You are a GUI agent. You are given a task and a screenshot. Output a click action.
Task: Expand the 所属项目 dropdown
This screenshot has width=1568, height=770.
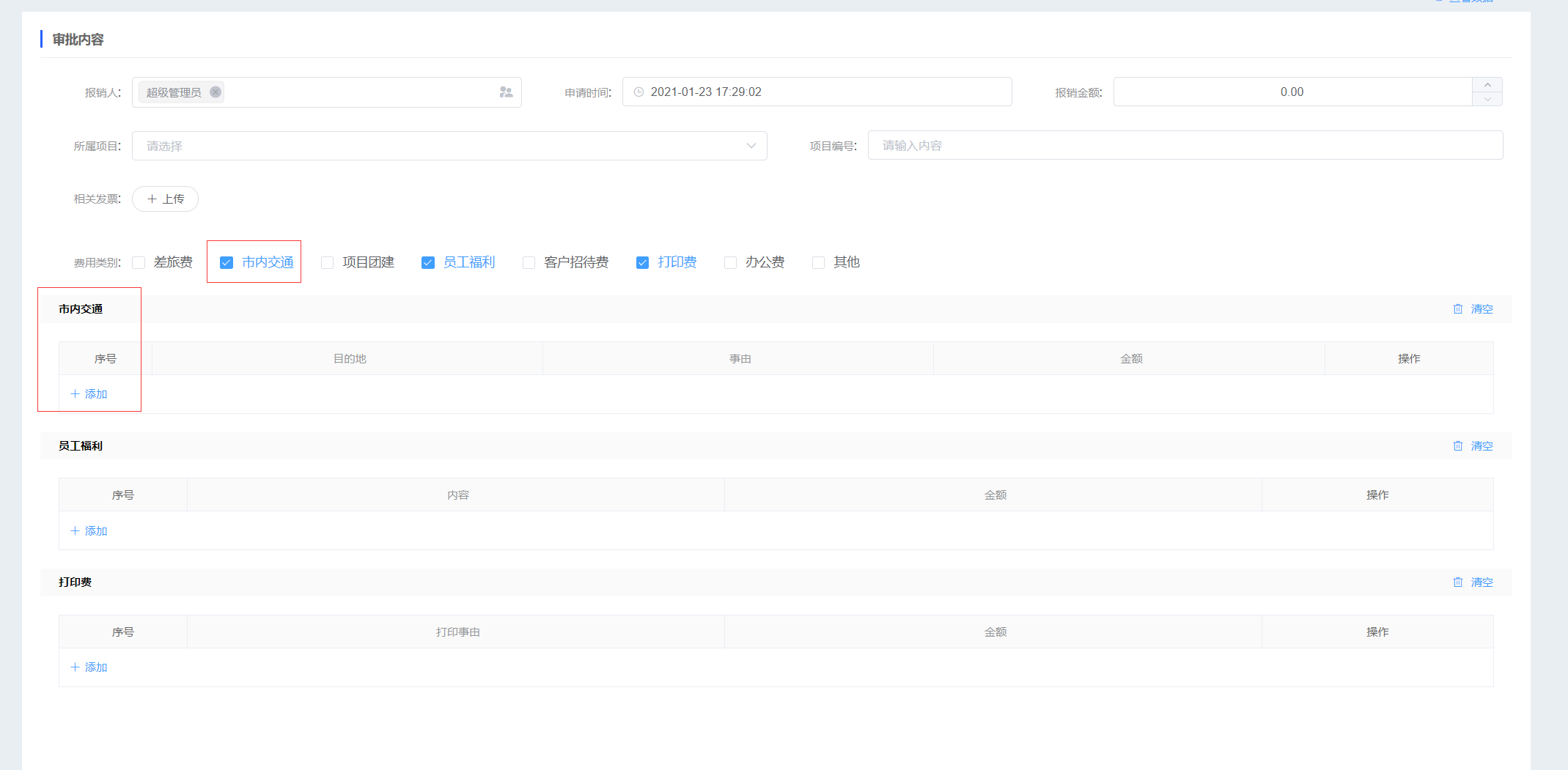point(751,146)
